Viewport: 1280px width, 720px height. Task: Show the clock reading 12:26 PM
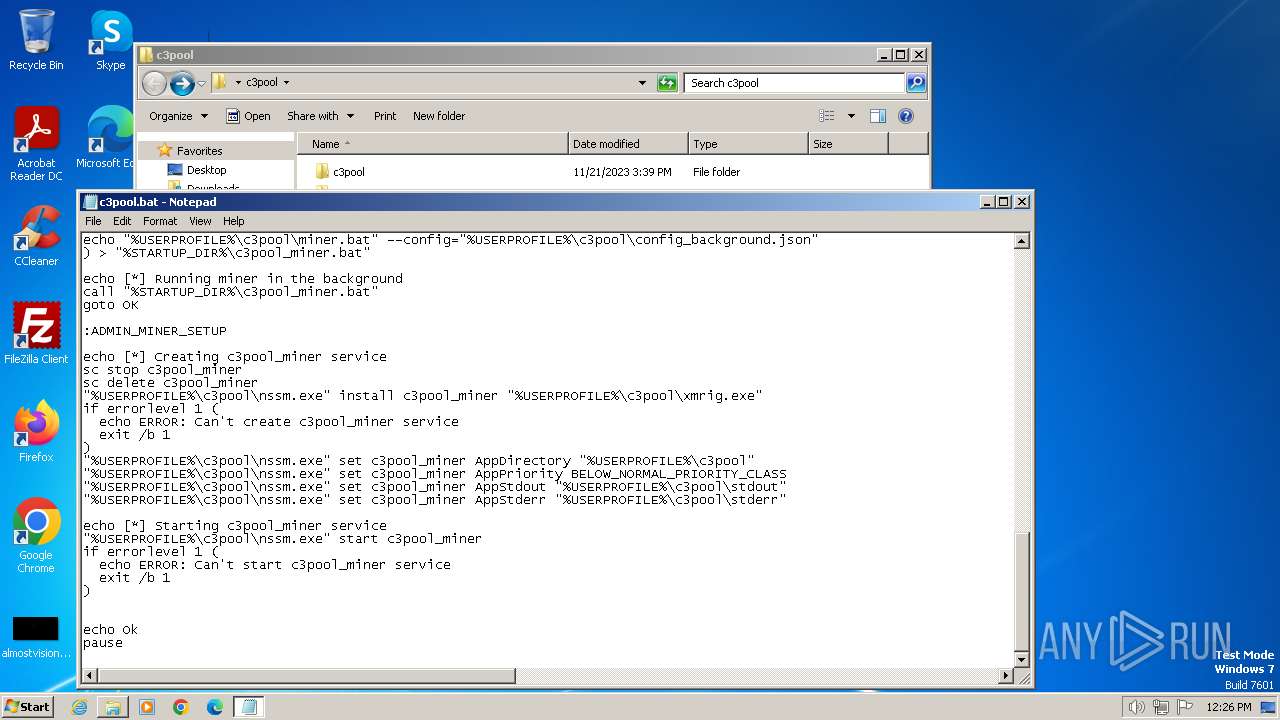point(1229,707)
